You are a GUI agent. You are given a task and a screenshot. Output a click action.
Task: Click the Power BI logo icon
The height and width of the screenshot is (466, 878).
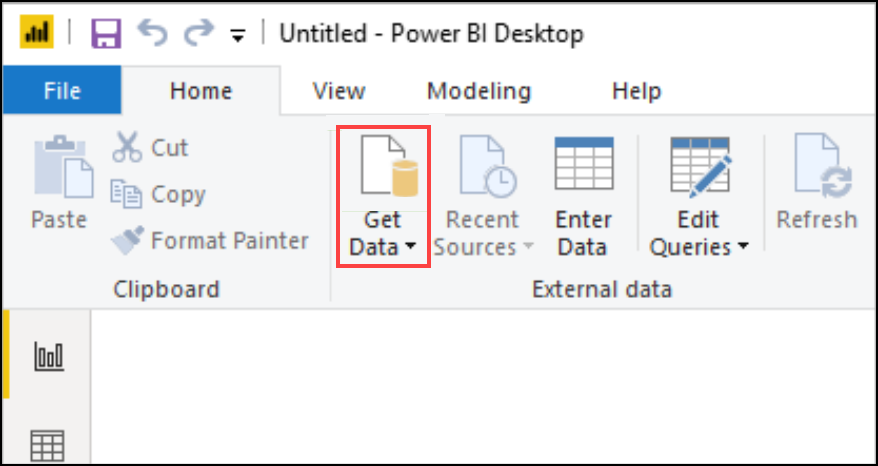pos(37,34)
